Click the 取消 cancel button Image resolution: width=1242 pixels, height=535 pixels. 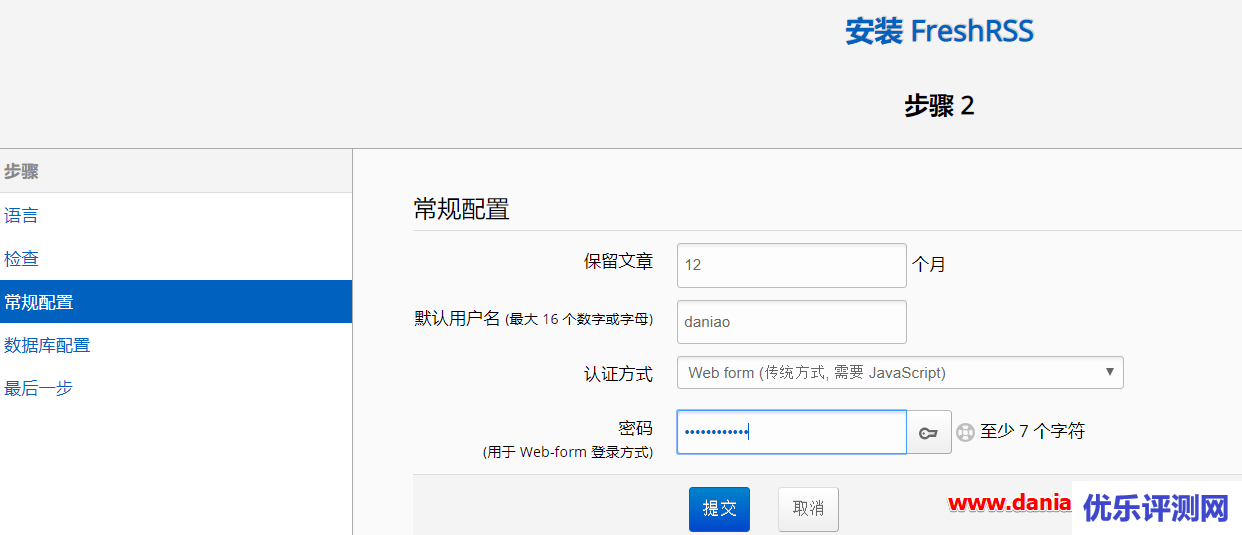(808, 509)
